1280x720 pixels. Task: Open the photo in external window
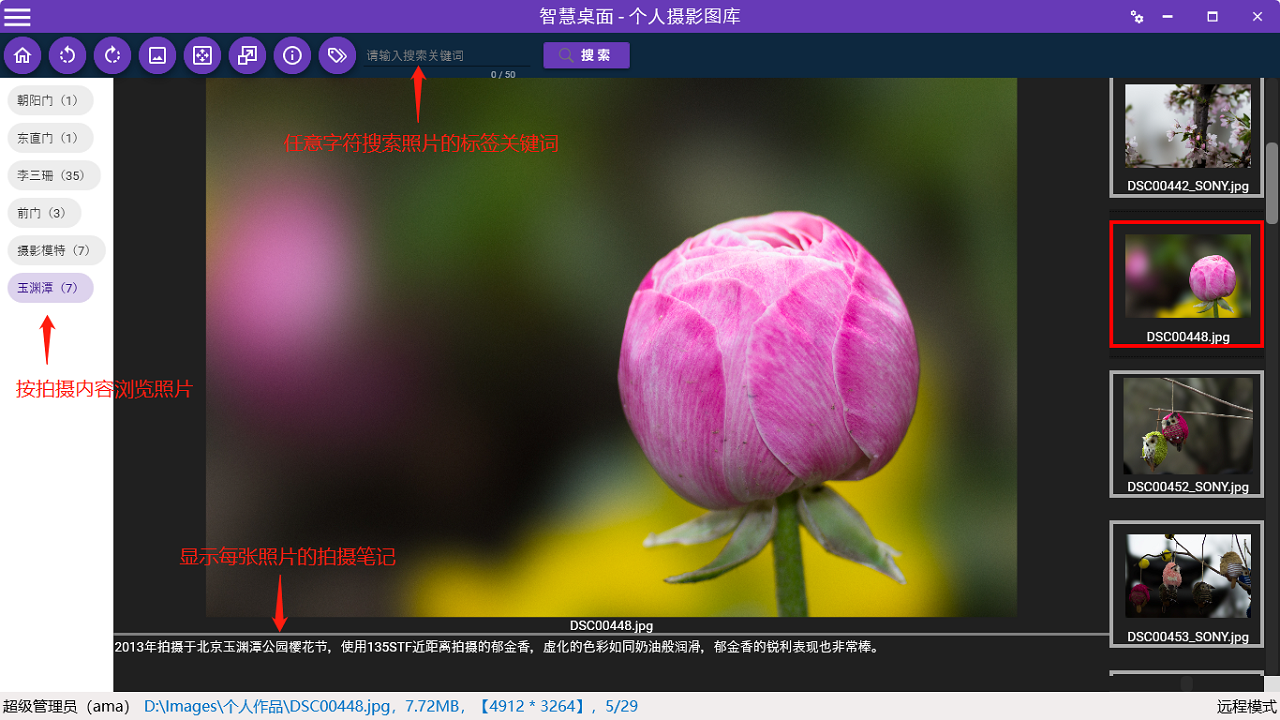(247, 55)
